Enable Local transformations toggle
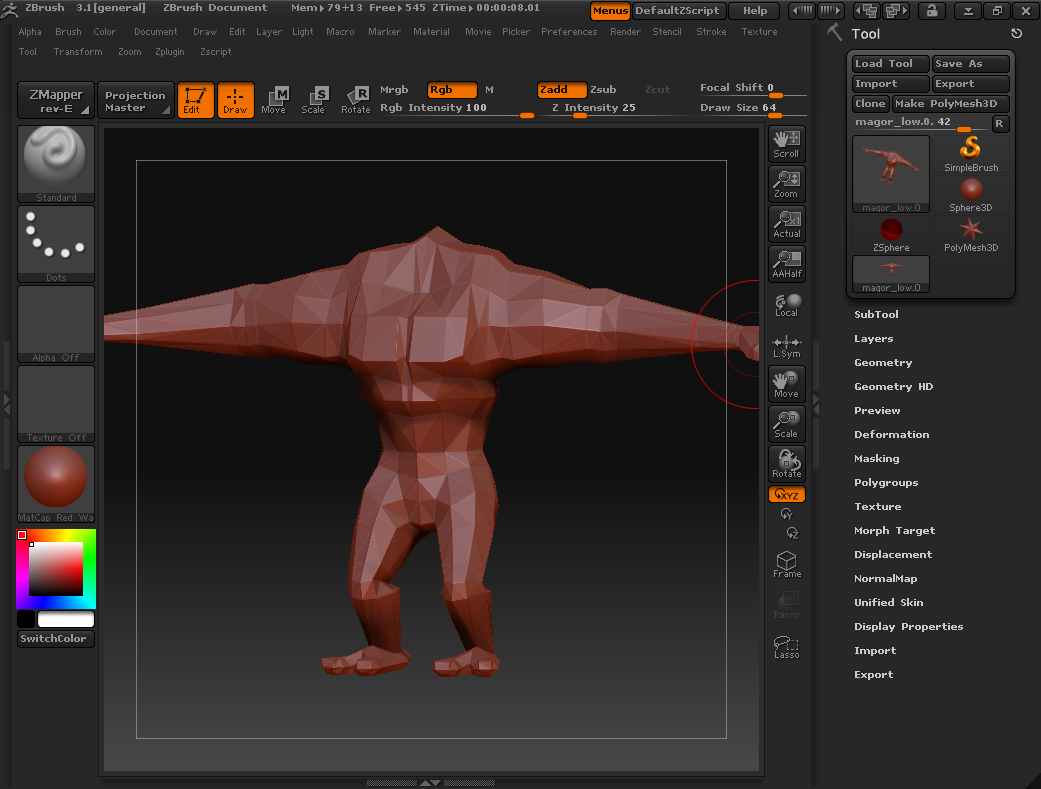1041x789 pixels. pos(786,304)
